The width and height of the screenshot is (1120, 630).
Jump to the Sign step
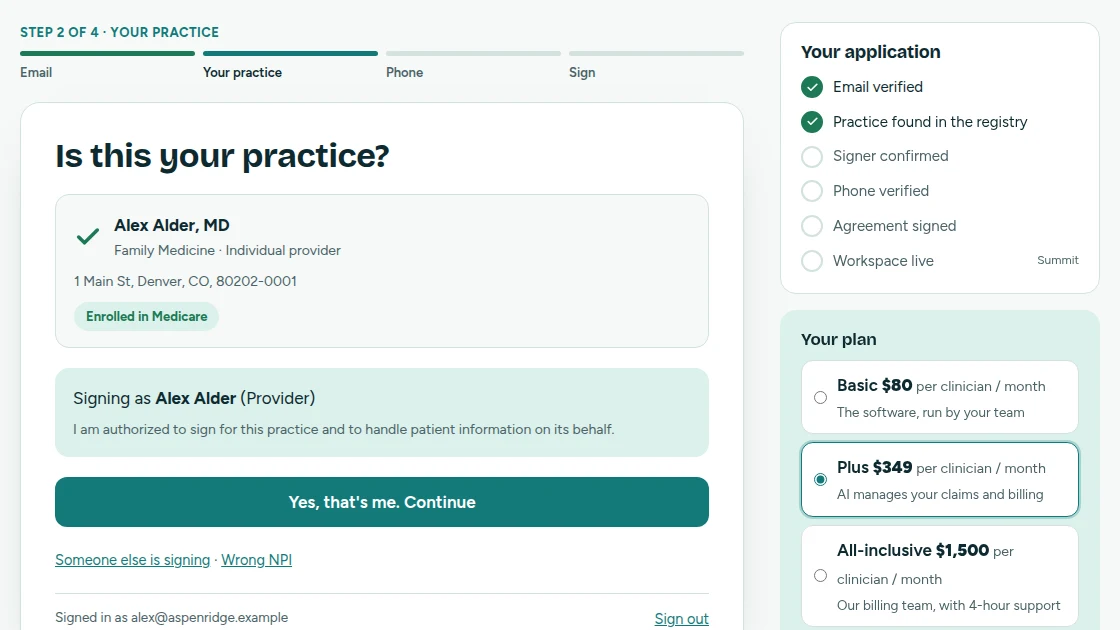click(582, 72)
